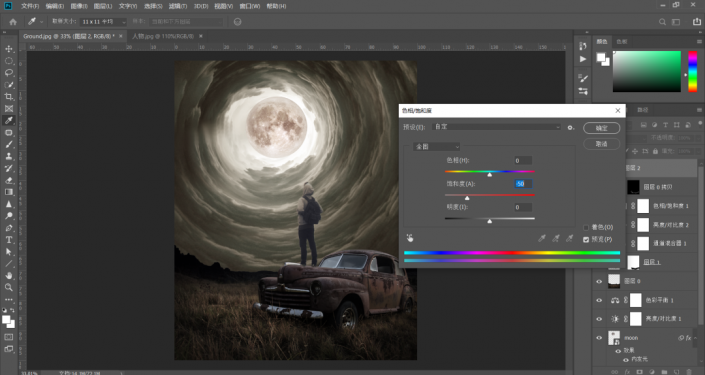Click the add-to-sample eyedropper in dialog
Viewport: 705px width, 375px height.
(556, 238)
